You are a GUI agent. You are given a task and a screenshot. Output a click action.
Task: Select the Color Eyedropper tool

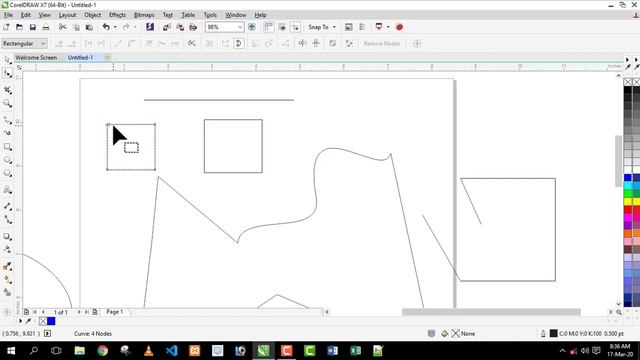[7, 266]
